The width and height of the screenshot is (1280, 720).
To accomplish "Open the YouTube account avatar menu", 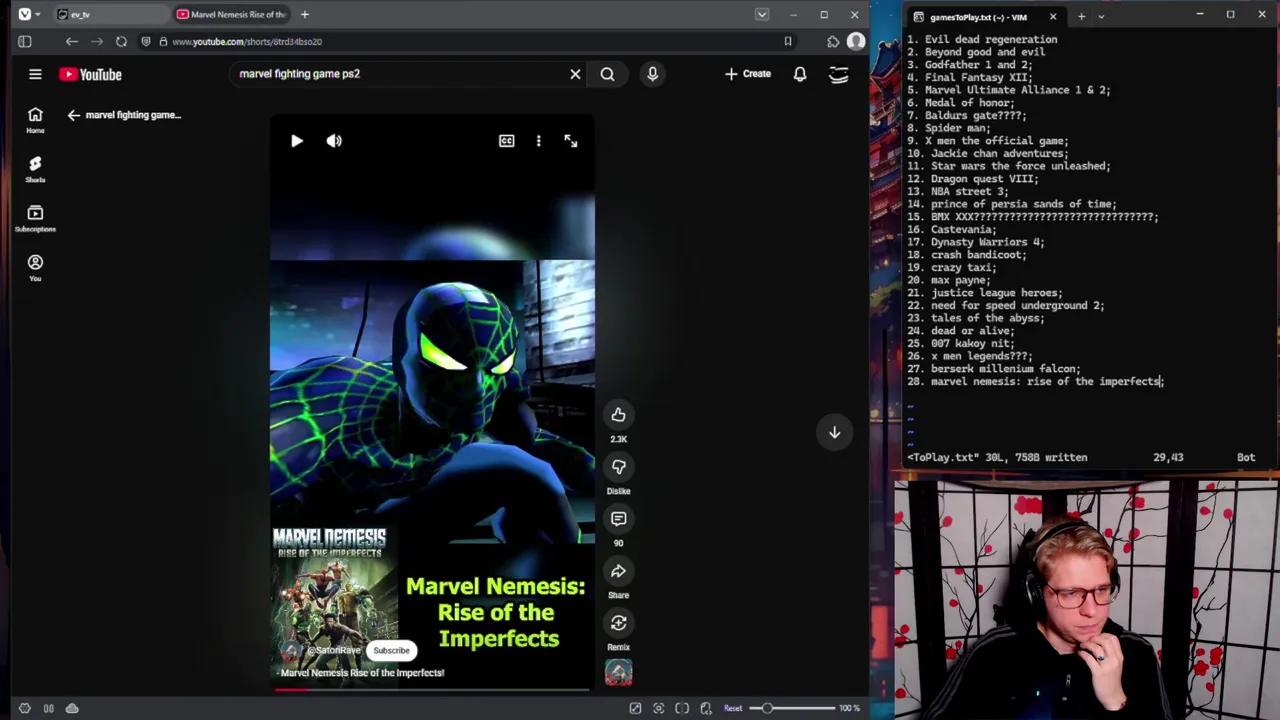I will click(x=839, y=74).
